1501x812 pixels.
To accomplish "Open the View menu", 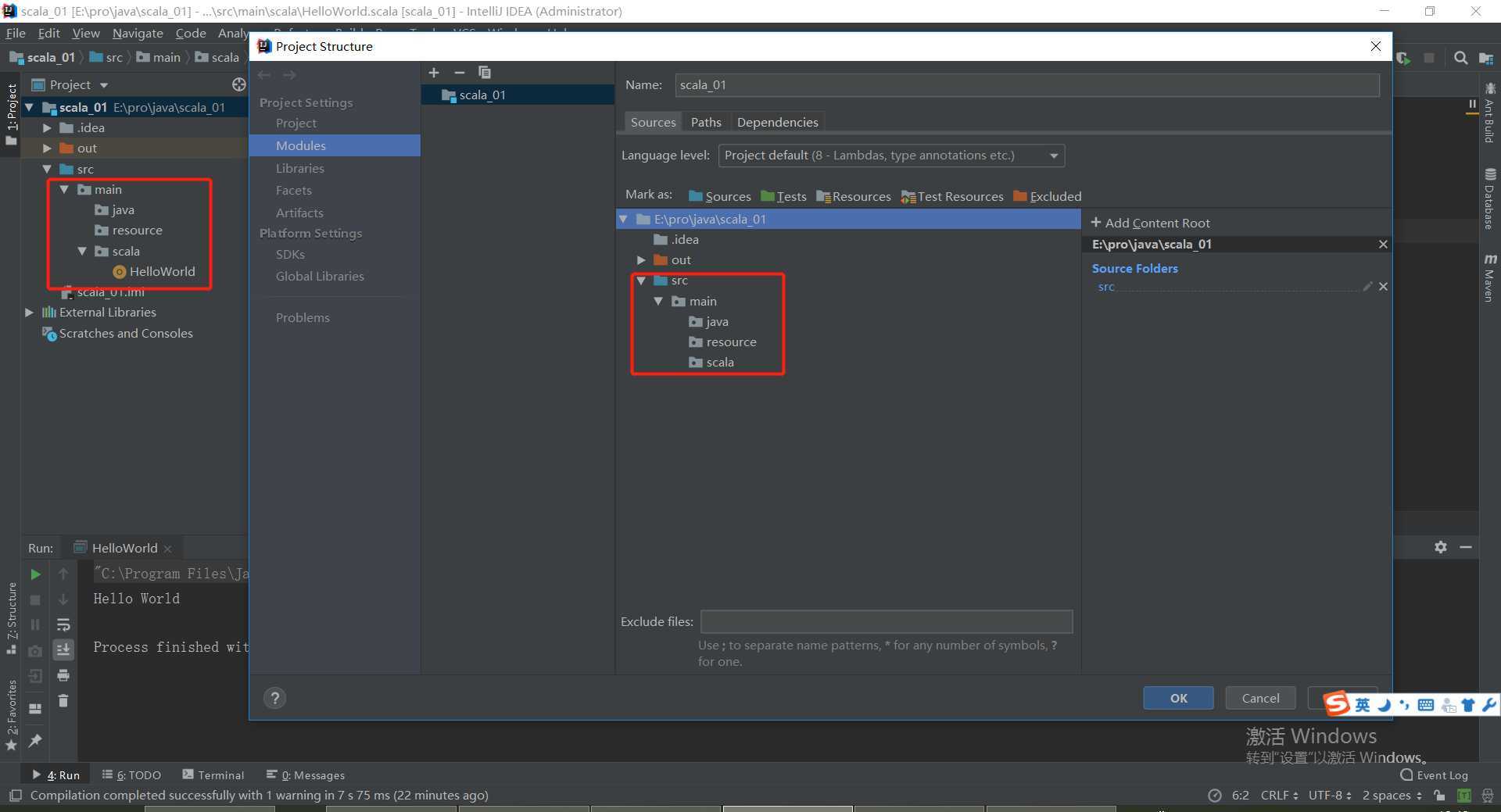I will tap(86, 33).
